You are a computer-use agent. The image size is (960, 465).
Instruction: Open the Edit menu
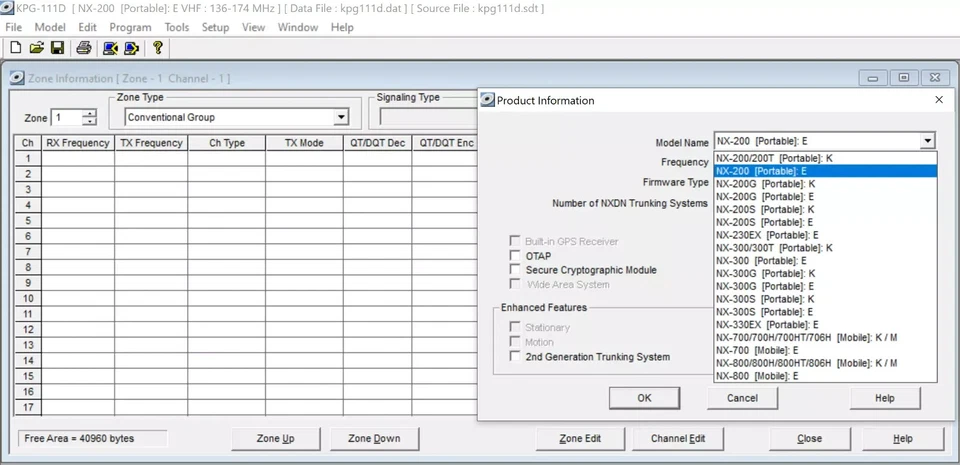pyautogui.click(x=88, y=28)
